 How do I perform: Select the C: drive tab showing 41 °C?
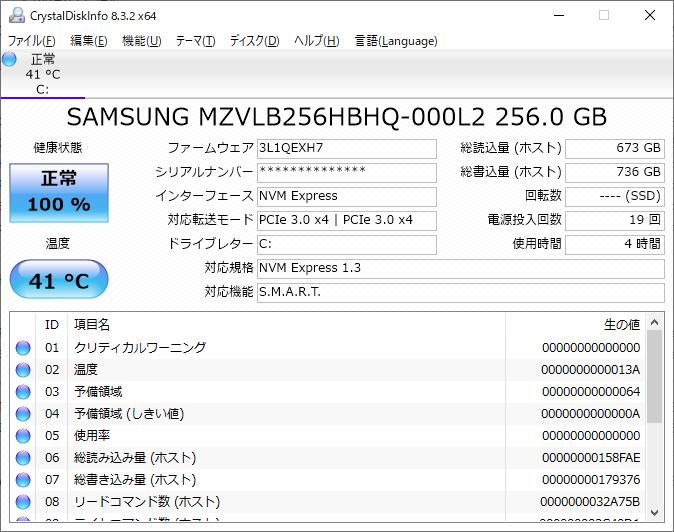tap(43, 74)
